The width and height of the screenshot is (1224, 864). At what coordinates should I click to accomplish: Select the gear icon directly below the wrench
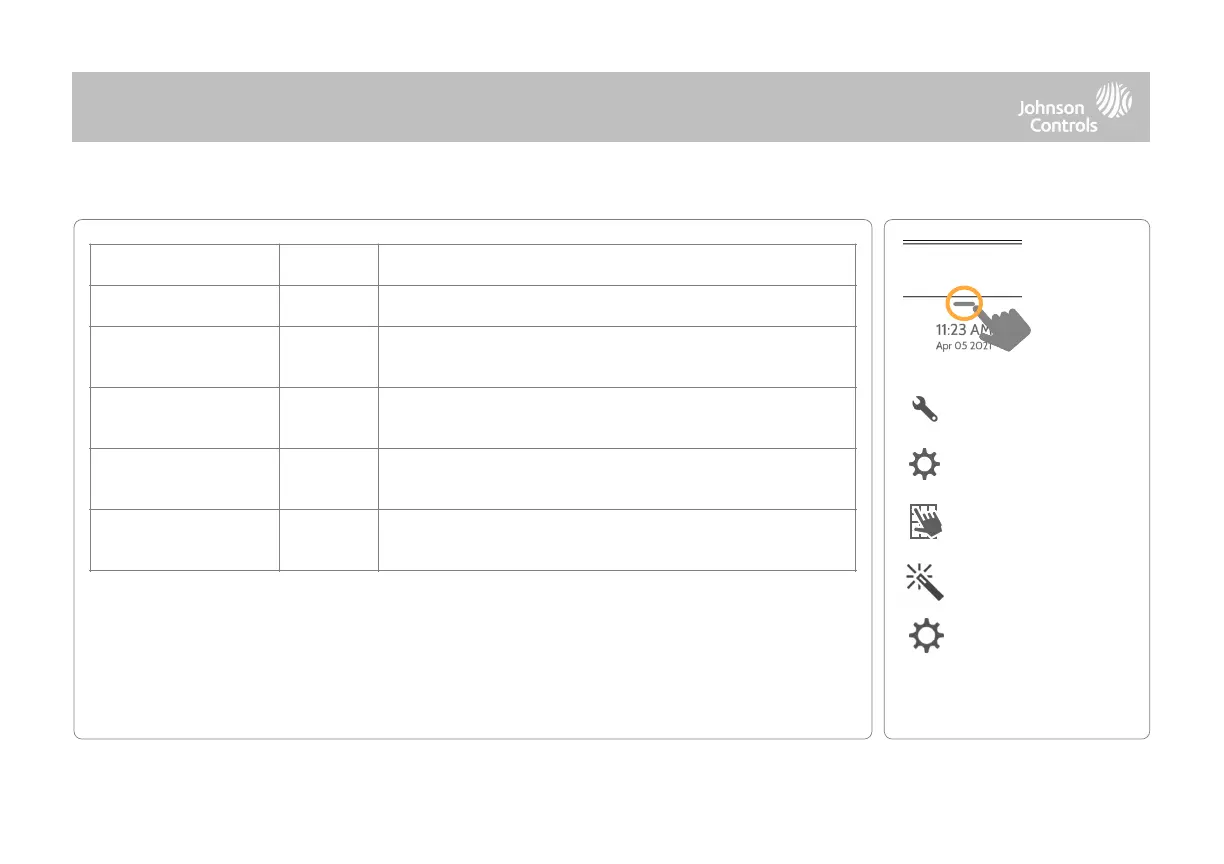coord(927,467)
